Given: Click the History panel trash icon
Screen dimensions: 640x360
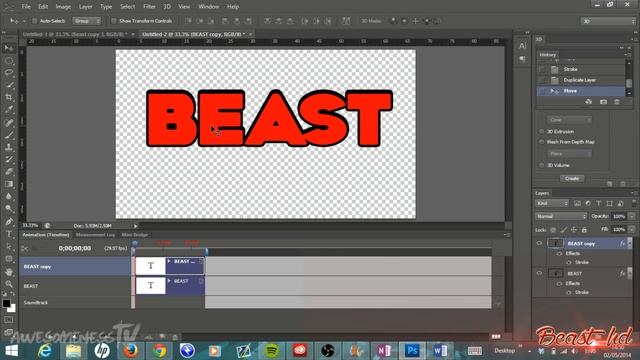Looking at the screenshot, I should 617,102.
